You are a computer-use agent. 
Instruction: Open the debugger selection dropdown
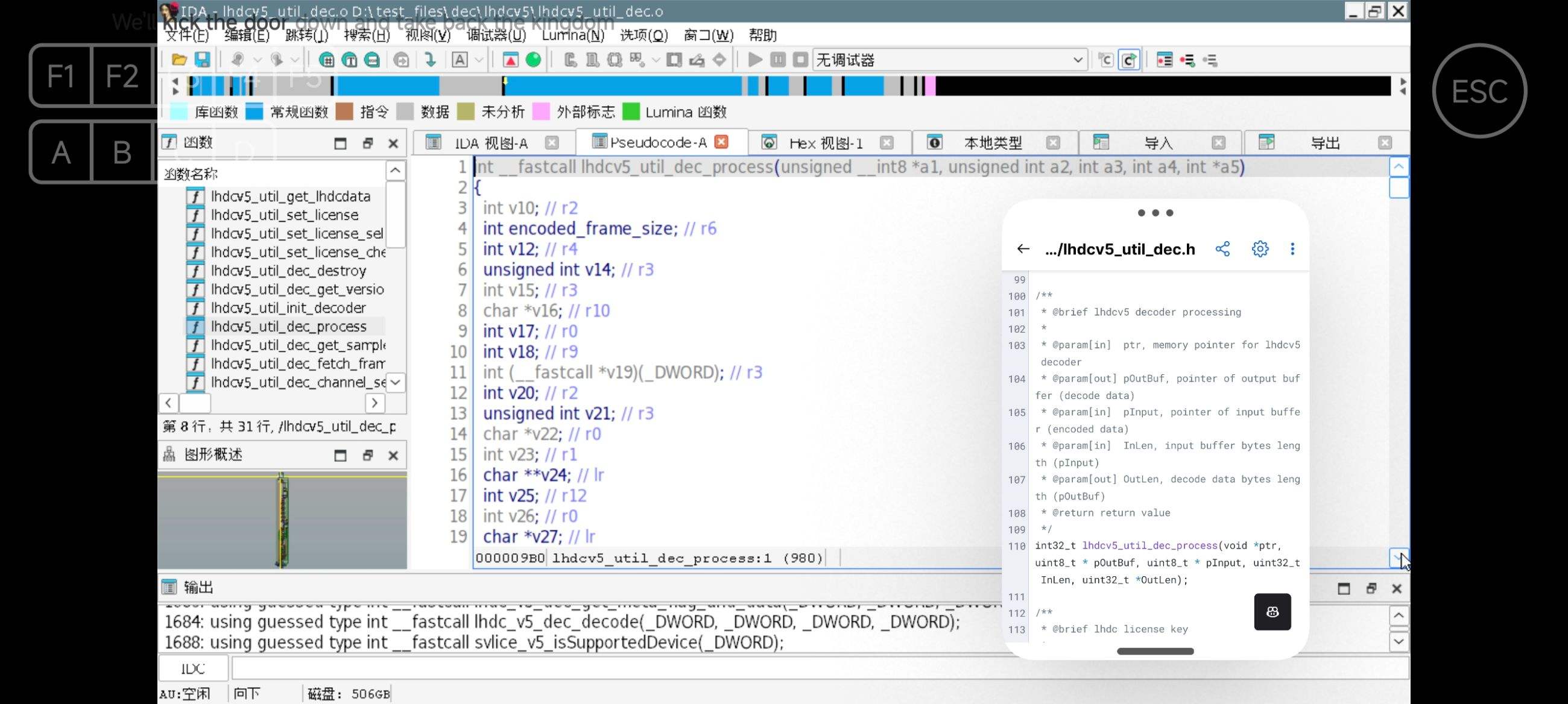1077,60
